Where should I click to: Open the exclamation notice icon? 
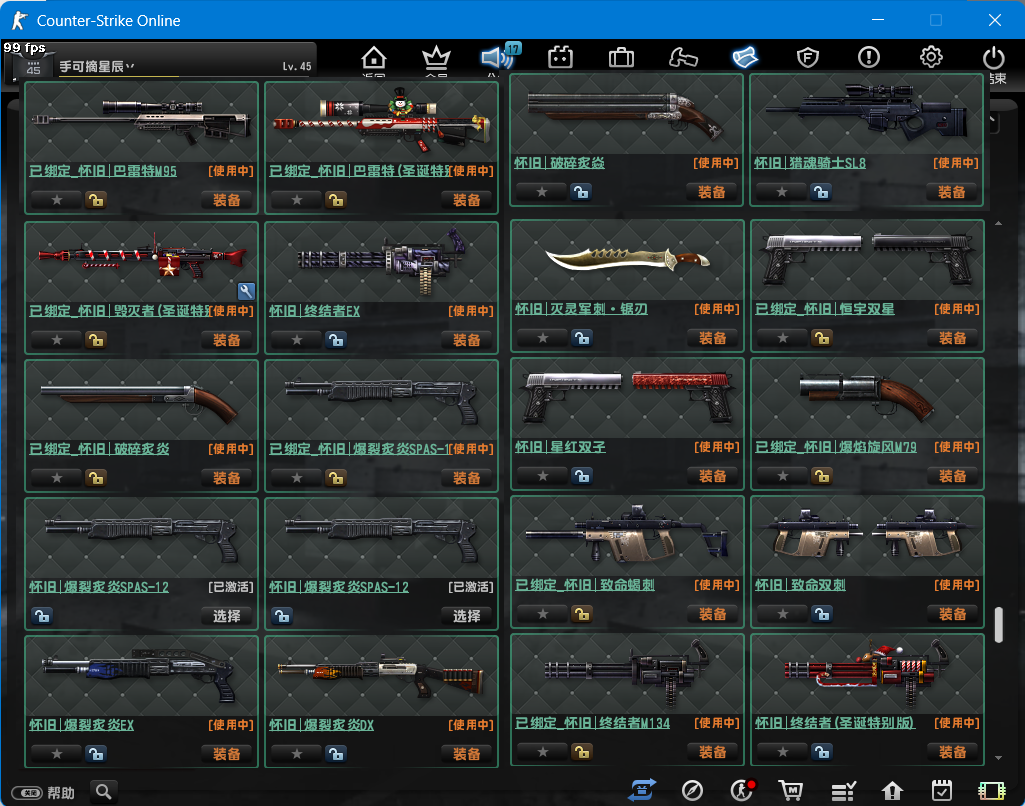pyautogui.click(x=869, y=58)
